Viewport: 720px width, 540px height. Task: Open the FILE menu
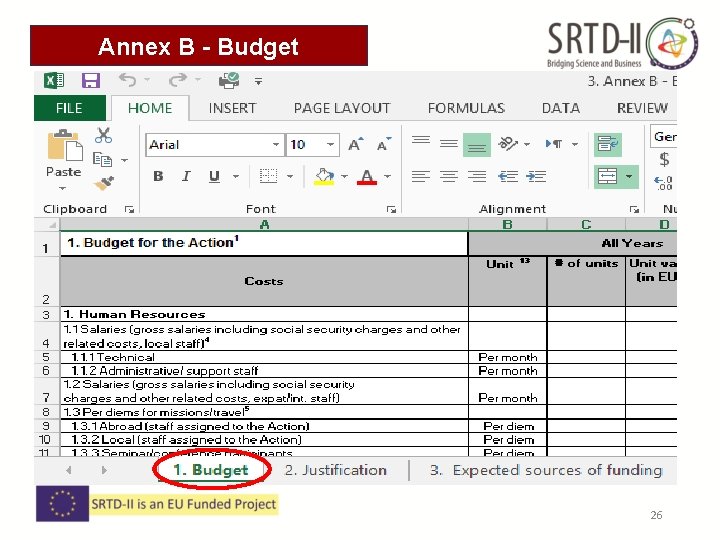click(x=69, y=108)
